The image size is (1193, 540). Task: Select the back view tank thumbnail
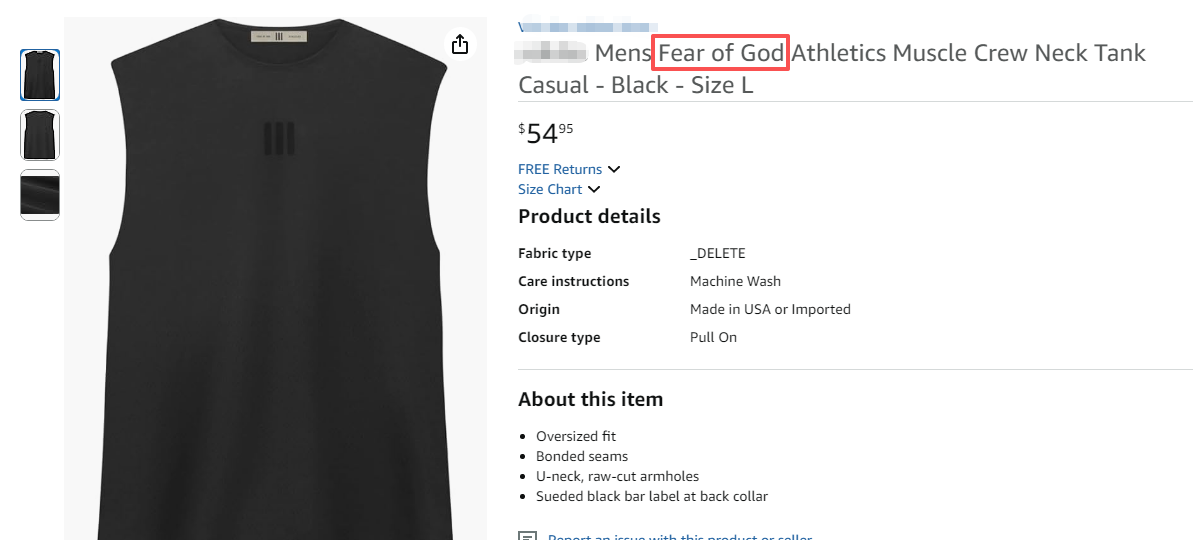click(x=40, y=135)
